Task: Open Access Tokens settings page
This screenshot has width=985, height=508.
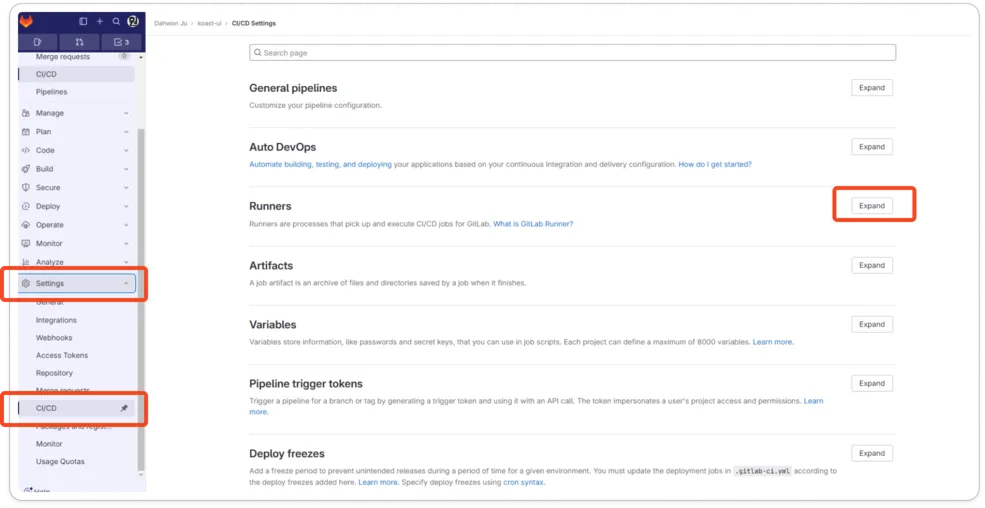Action: click(62, 355)
